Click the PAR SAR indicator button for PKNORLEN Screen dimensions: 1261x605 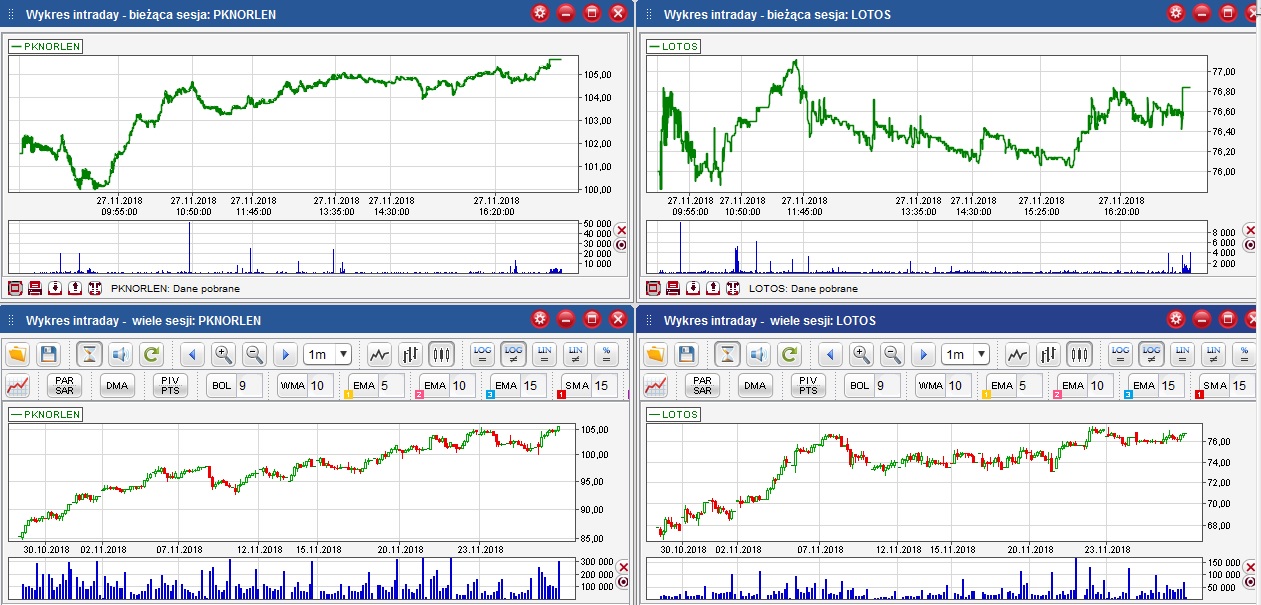[64, 385]
